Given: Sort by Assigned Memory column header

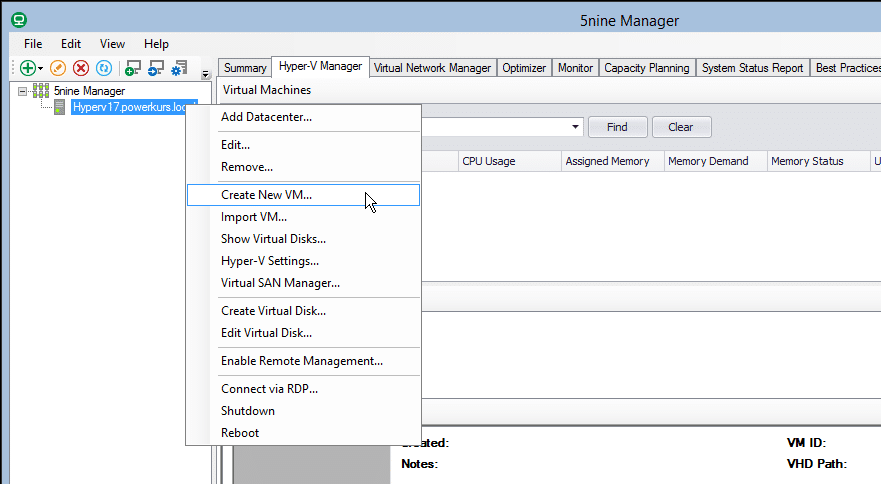Looking at the screenshot, I should click(x=613, y=161).
